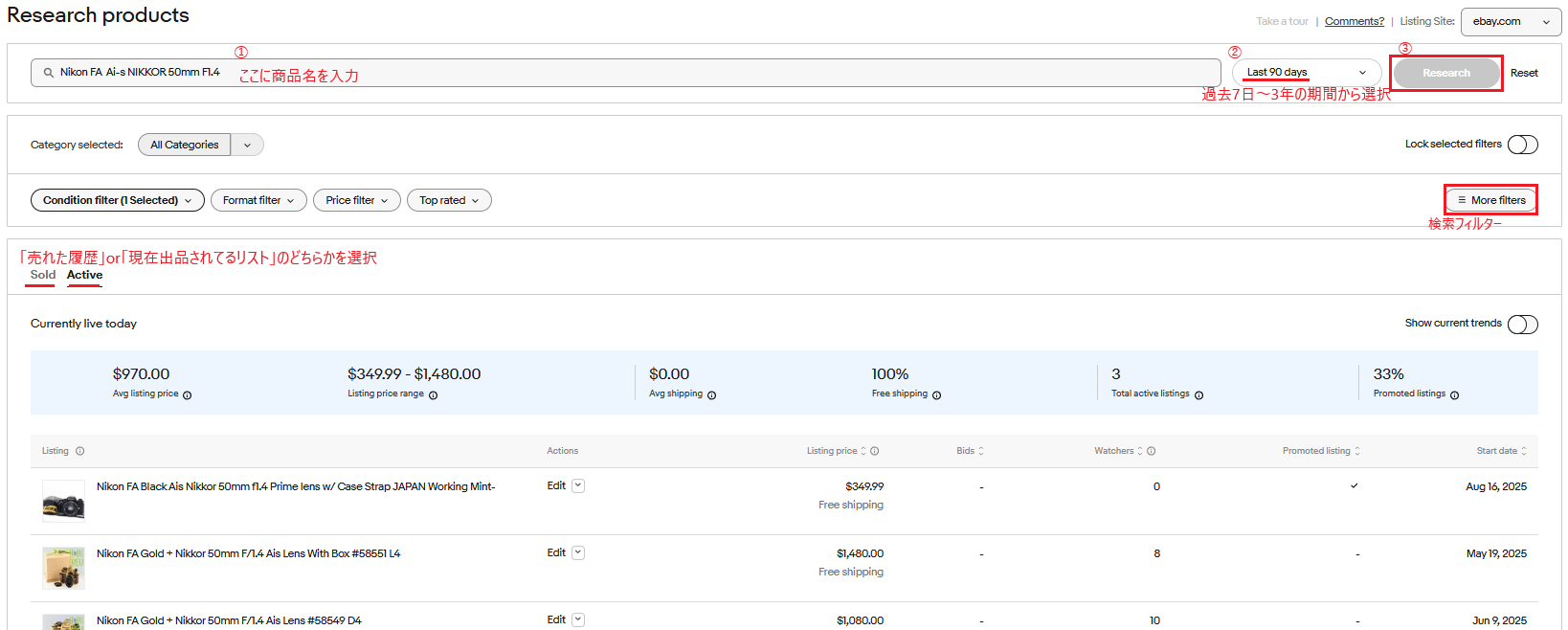Sort by Promoted listing column arrows
The image size is (1568, 630).
tap(1357, 451)
